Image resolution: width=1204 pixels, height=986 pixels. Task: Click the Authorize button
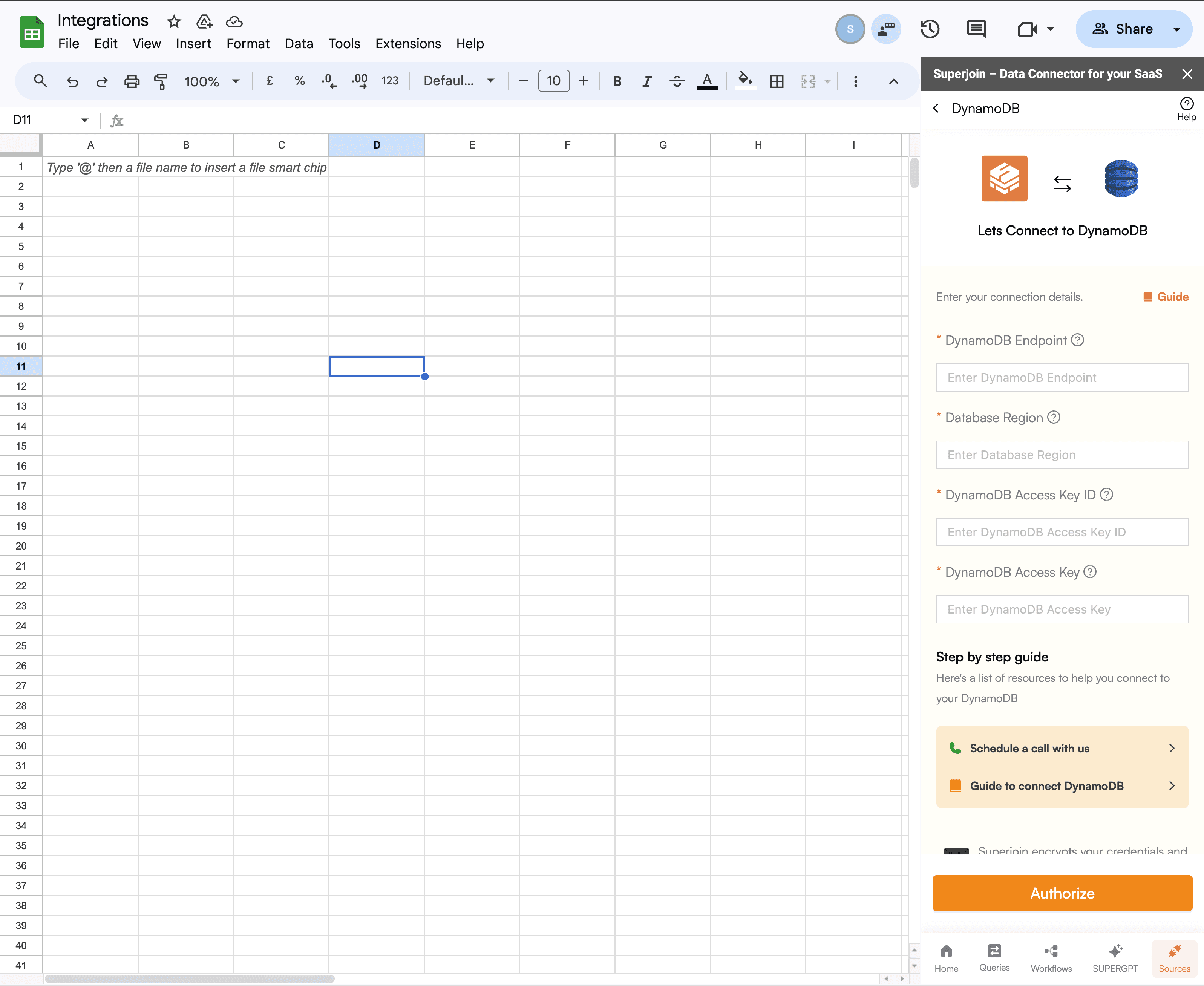1062,893
